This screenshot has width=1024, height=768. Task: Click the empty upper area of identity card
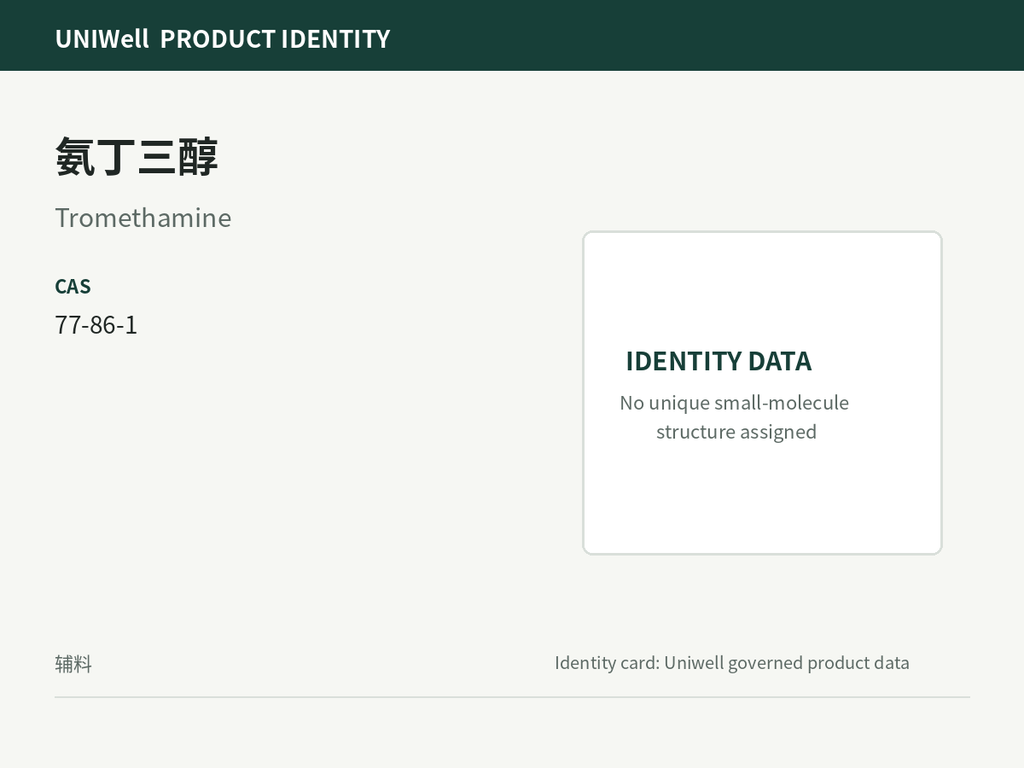pyautogui.click(x=762, y=287)
